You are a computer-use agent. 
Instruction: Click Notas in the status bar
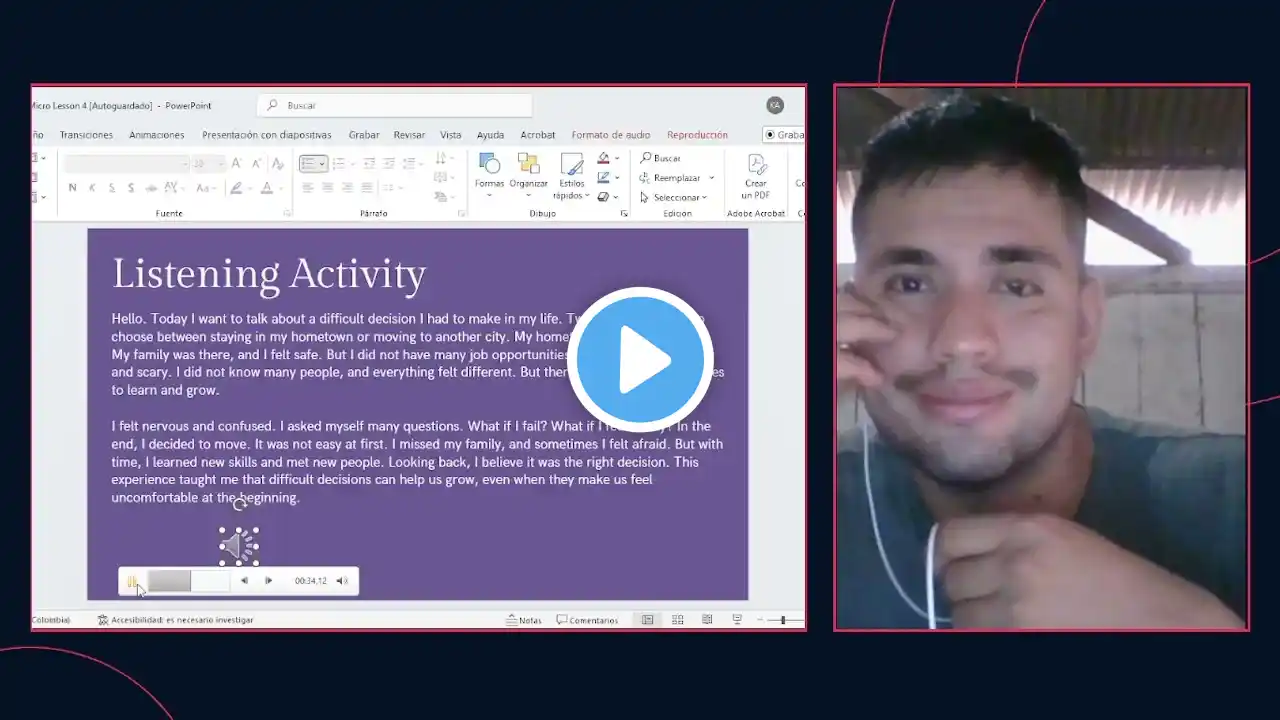(x=524, y=620)
